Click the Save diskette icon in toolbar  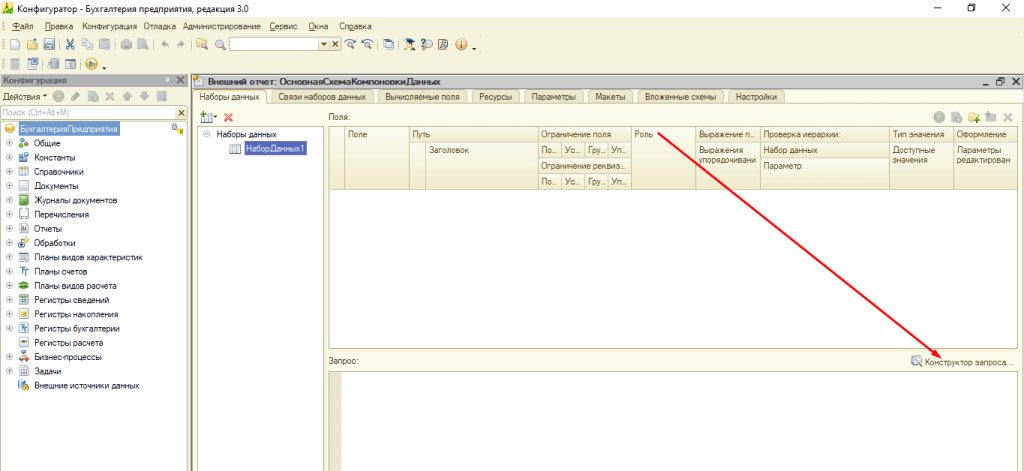pos(48,45)
